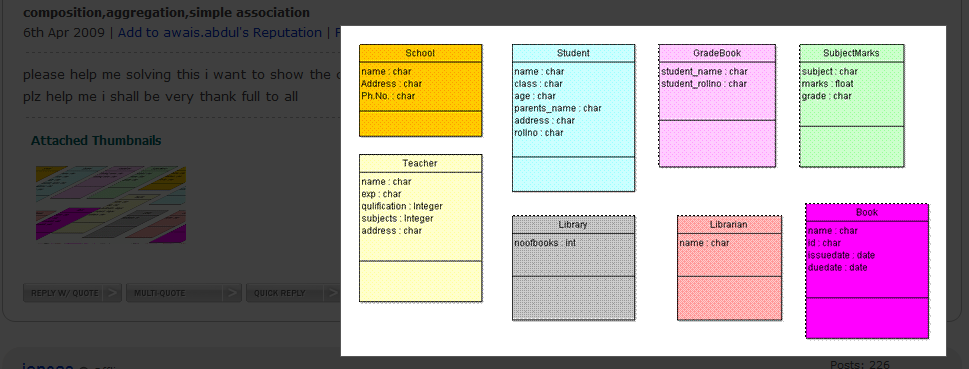Click 'id : char' in Book
The width and height of the screenshot is (969, 369).
[824, 243]
